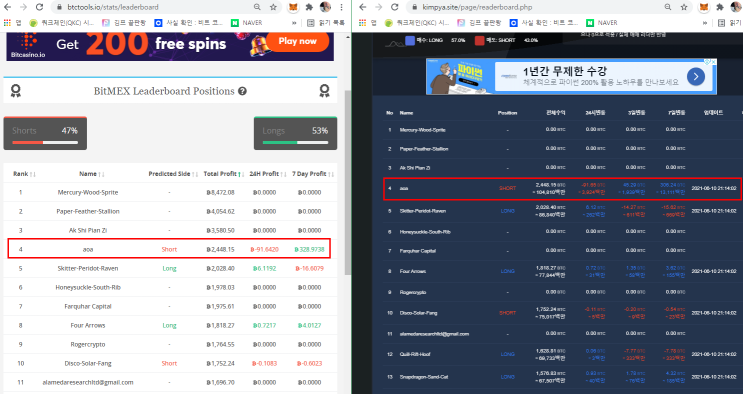The width and height of the screenshot is (743, 394).
Task: Click the Mercury-Wood-Sprite name in the btctools table
Action: [88, 192]
